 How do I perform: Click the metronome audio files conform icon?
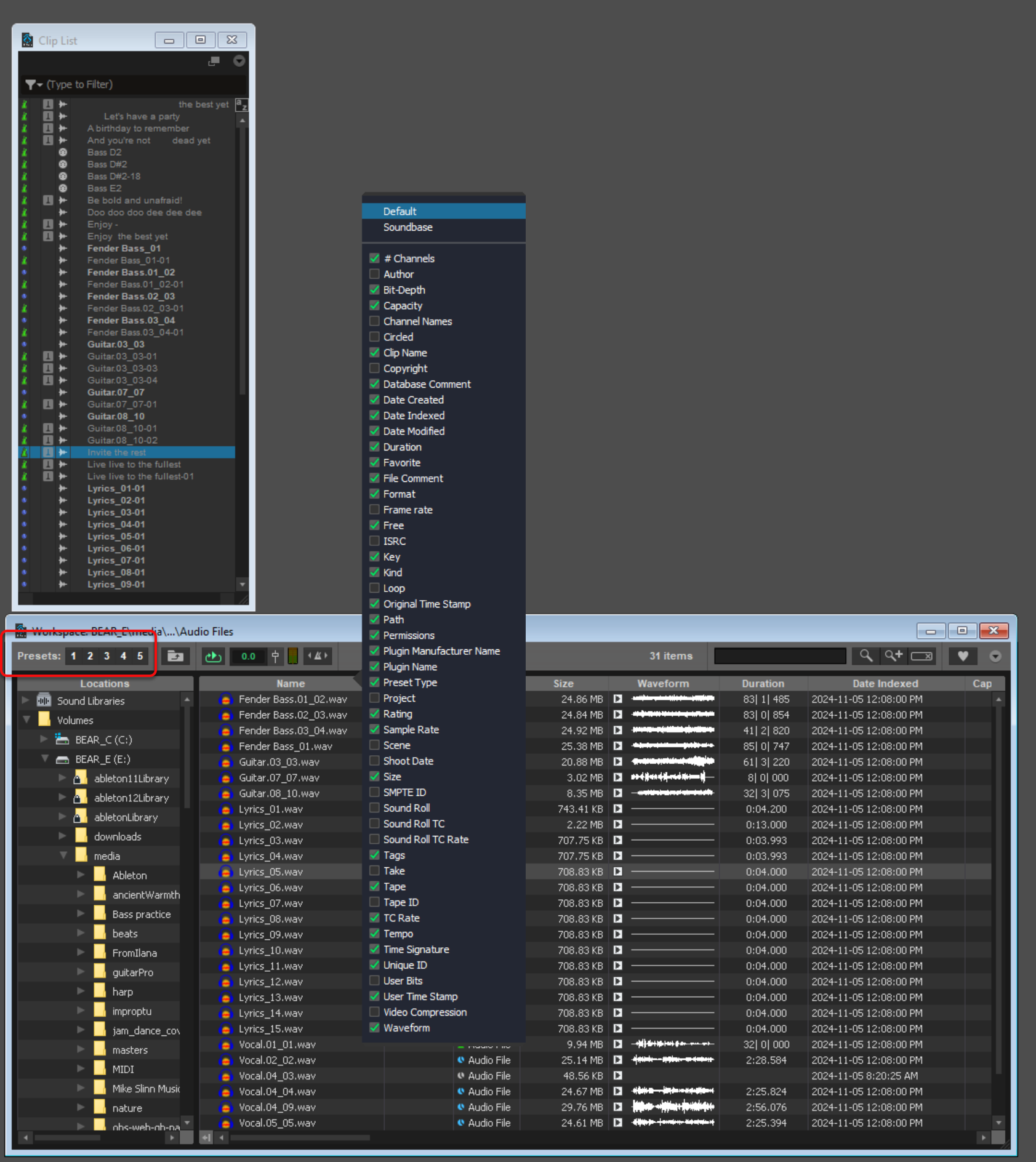(318, 656)
